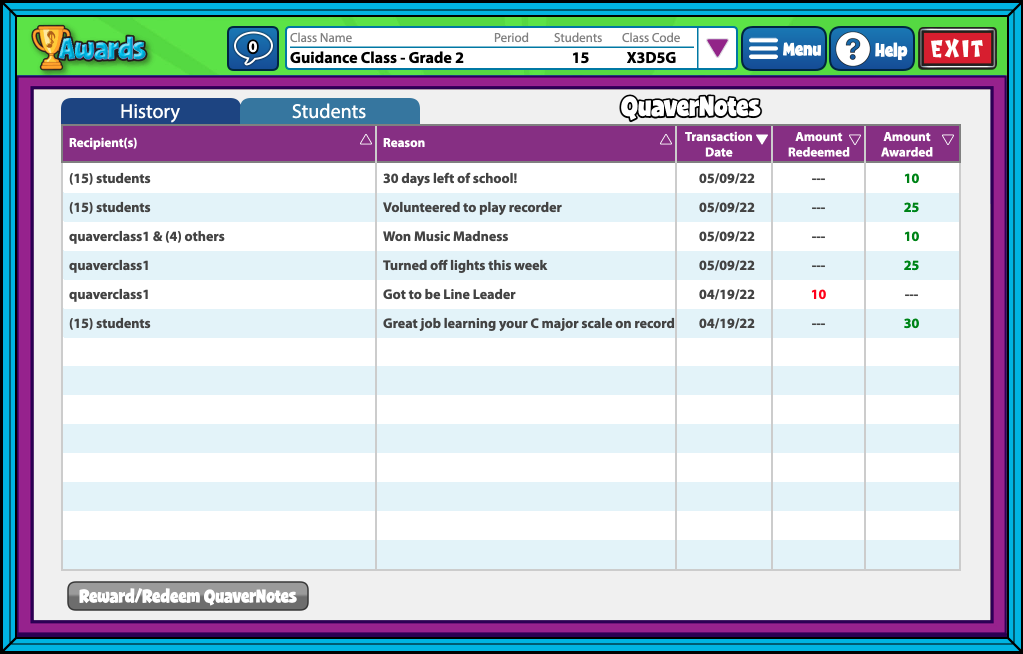Click date of Line Leader transaction
Viewport: 1023px width, 654px height.
pos(727,294)
